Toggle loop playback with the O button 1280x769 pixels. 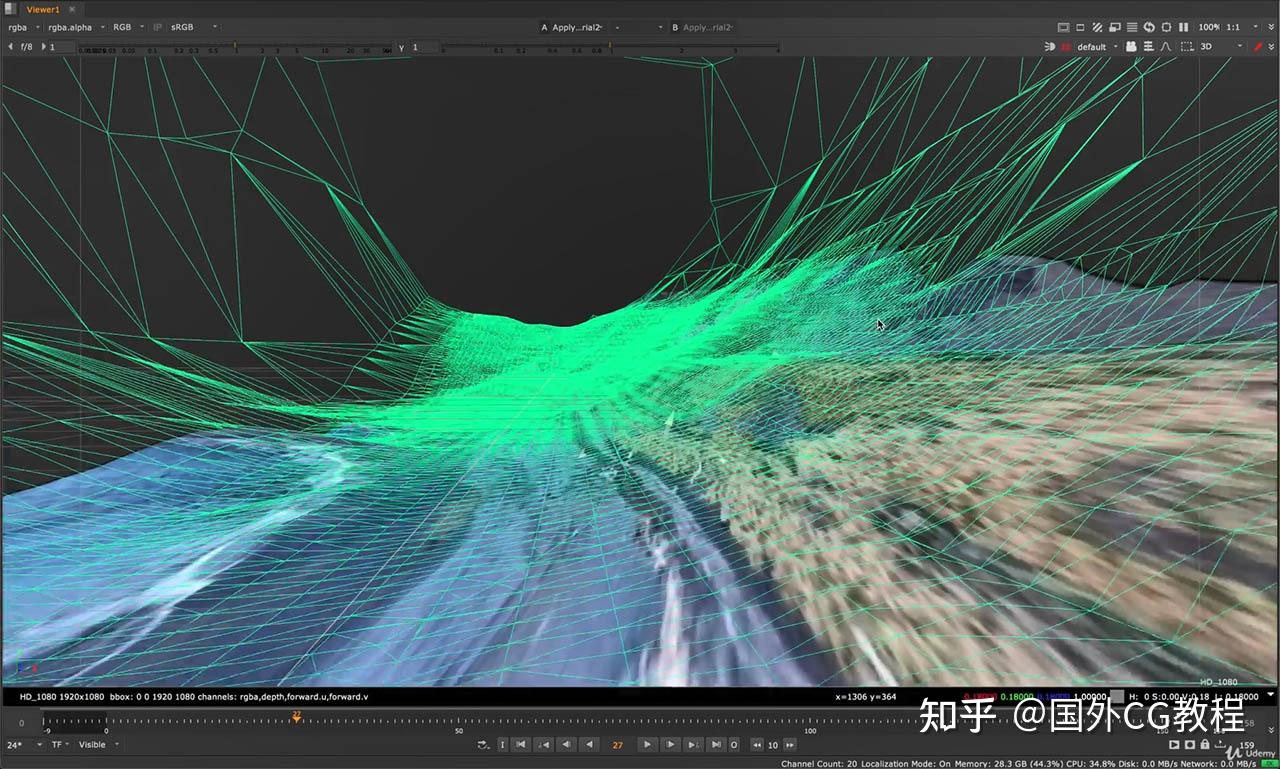tap(734, 744)
